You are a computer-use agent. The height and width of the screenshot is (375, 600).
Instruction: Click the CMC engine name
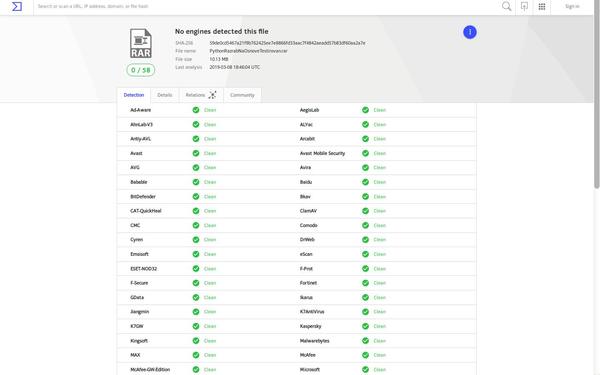pos(135,225)
